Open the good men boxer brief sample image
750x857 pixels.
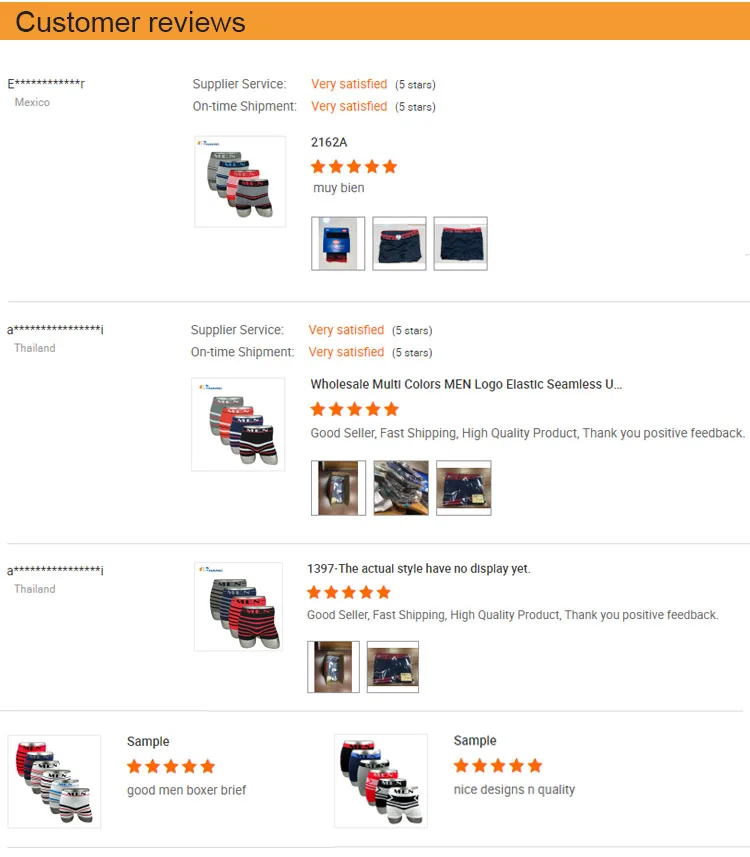click(x=54, y=782)
